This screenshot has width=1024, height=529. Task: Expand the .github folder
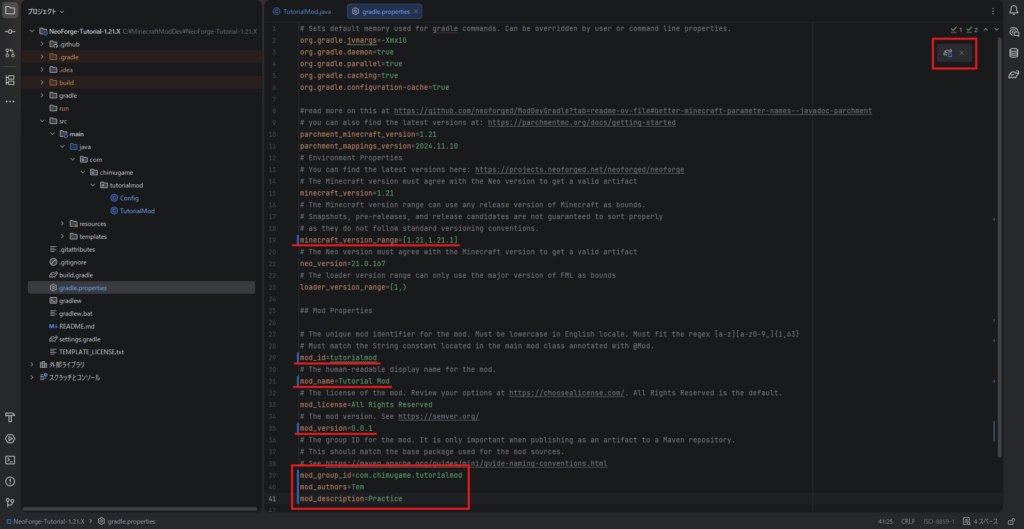(x=41, y=44)
